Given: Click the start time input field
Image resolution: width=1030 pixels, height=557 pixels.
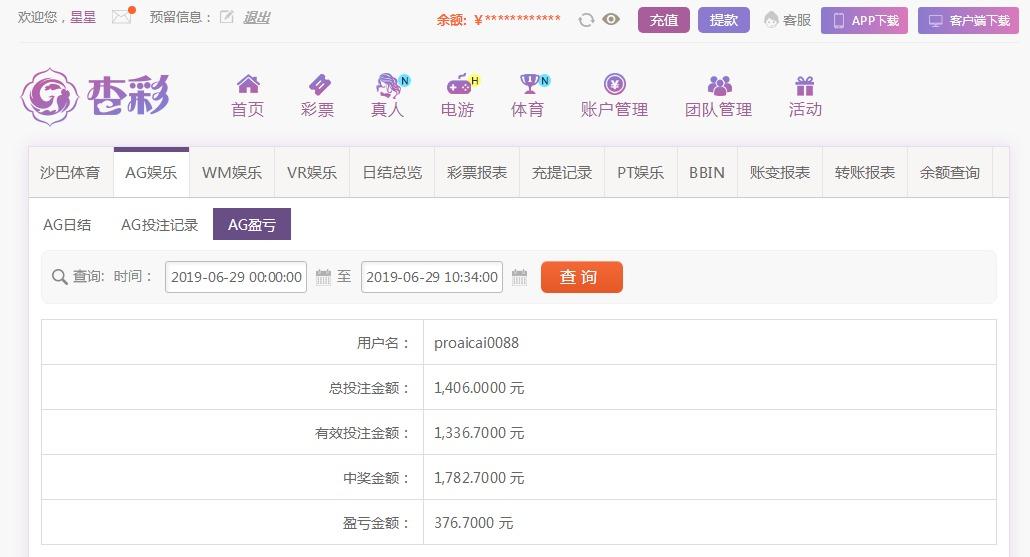Looking at the screenshot, I should point(236,277).
